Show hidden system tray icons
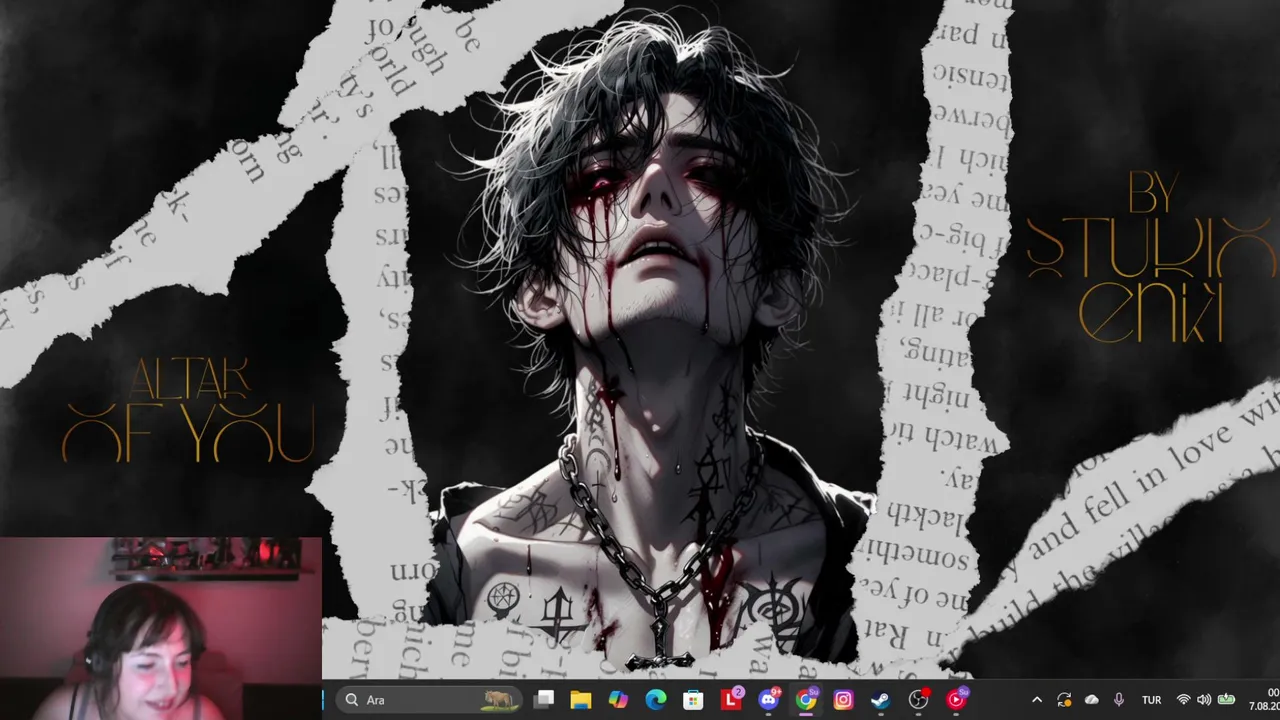Viewport: 1280px width, 720px height. (1037, 700)
